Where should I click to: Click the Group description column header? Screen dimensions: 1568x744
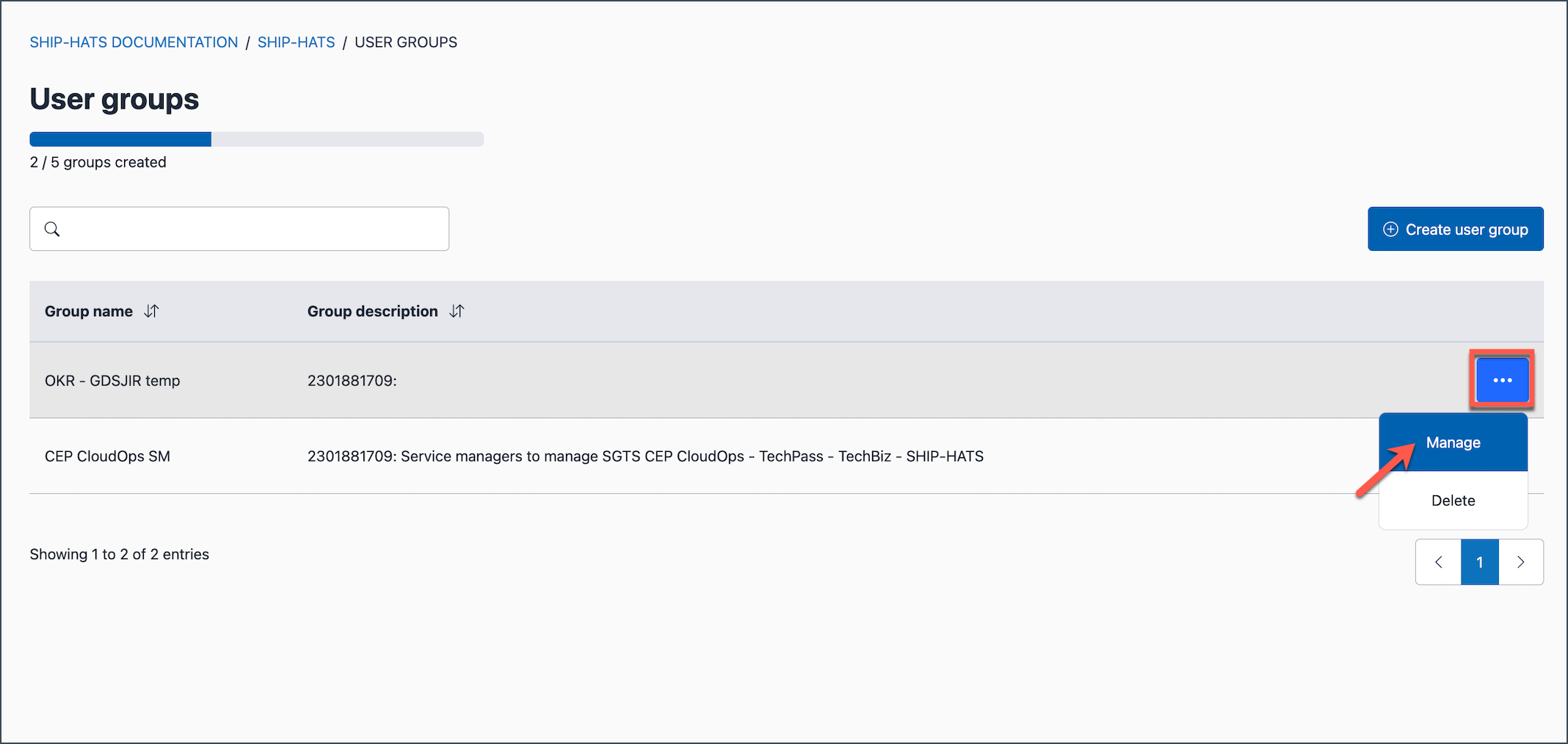(372, 311)
